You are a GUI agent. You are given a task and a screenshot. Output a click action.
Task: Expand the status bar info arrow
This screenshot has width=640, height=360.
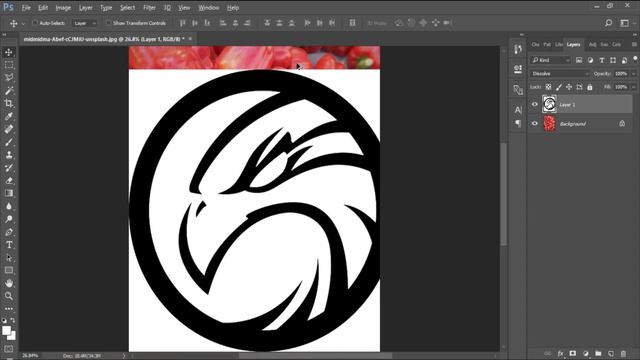(124, 356)
